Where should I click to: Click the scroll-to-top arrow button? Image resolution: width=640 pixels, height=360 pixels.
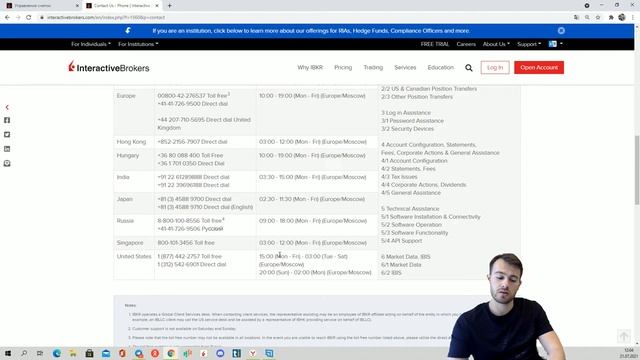623,336
